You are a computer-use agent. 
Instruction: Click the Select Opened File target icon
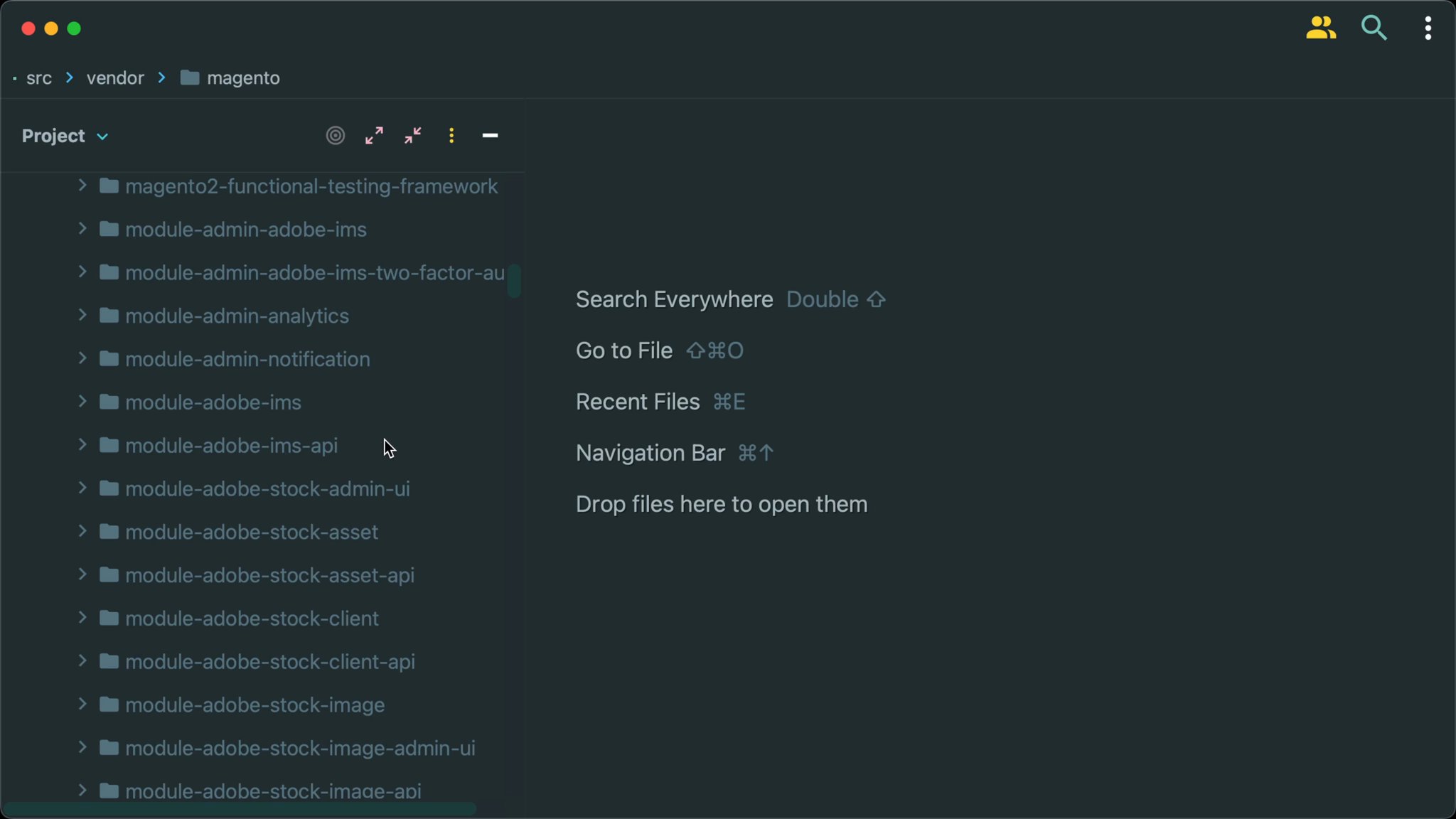(x=334, y=135)
